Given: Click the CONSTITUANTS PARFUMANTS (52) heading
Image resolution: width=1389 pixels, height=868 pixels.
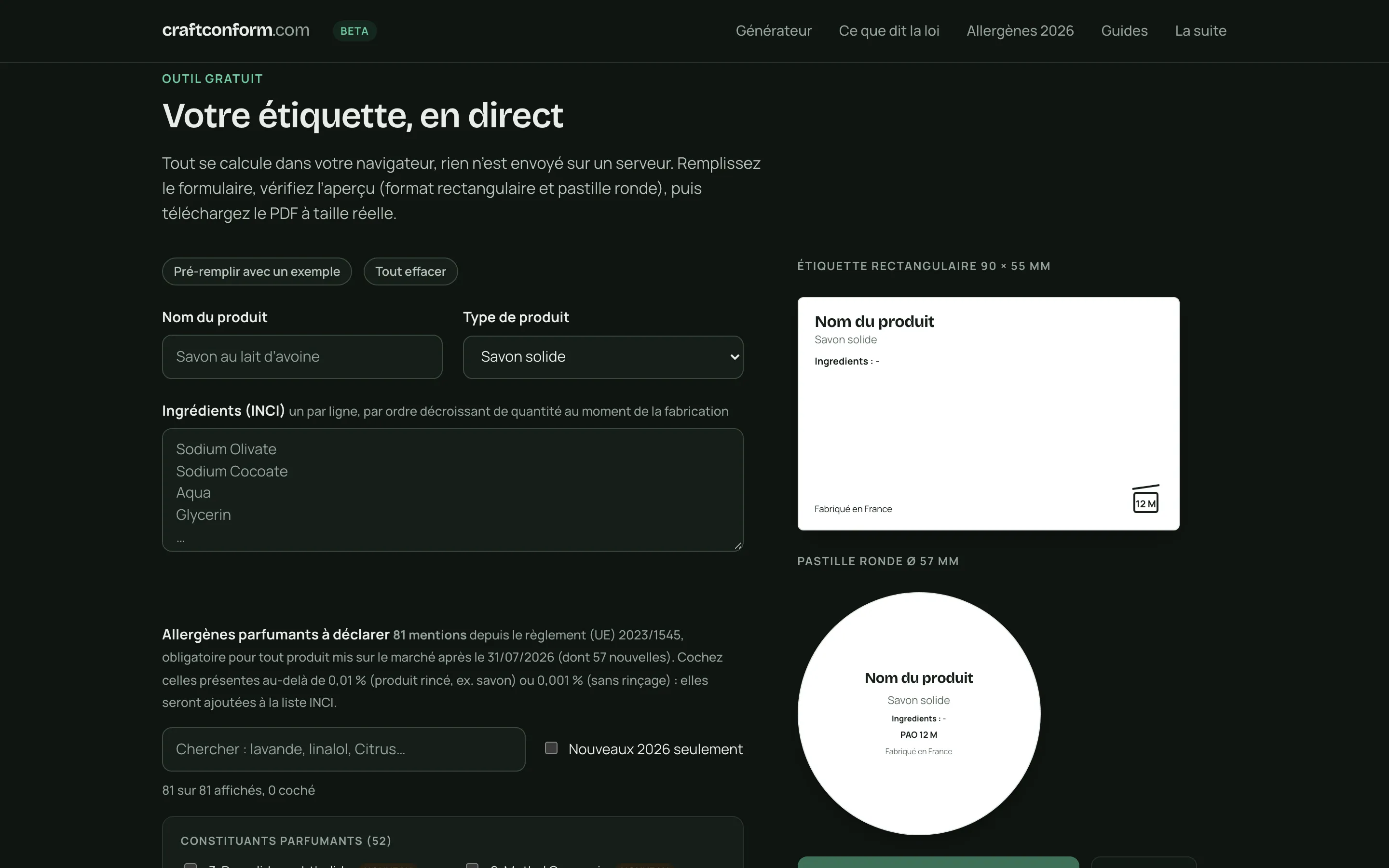Looking at the screenshot, I should point(286,841).
